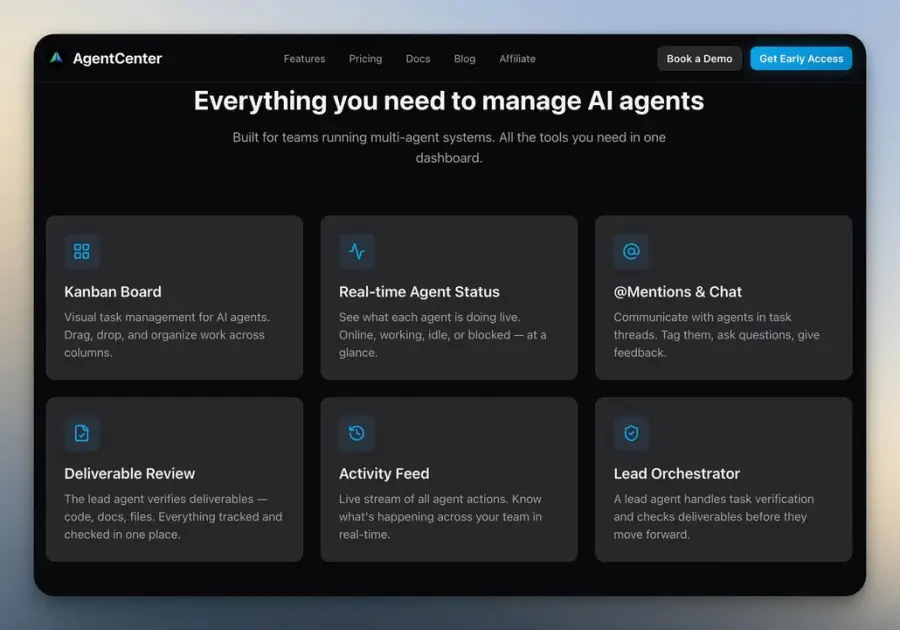Click the text 'The lead agent verifies deliverables'
Screen dimensions: 900x630
coord(159,499)
